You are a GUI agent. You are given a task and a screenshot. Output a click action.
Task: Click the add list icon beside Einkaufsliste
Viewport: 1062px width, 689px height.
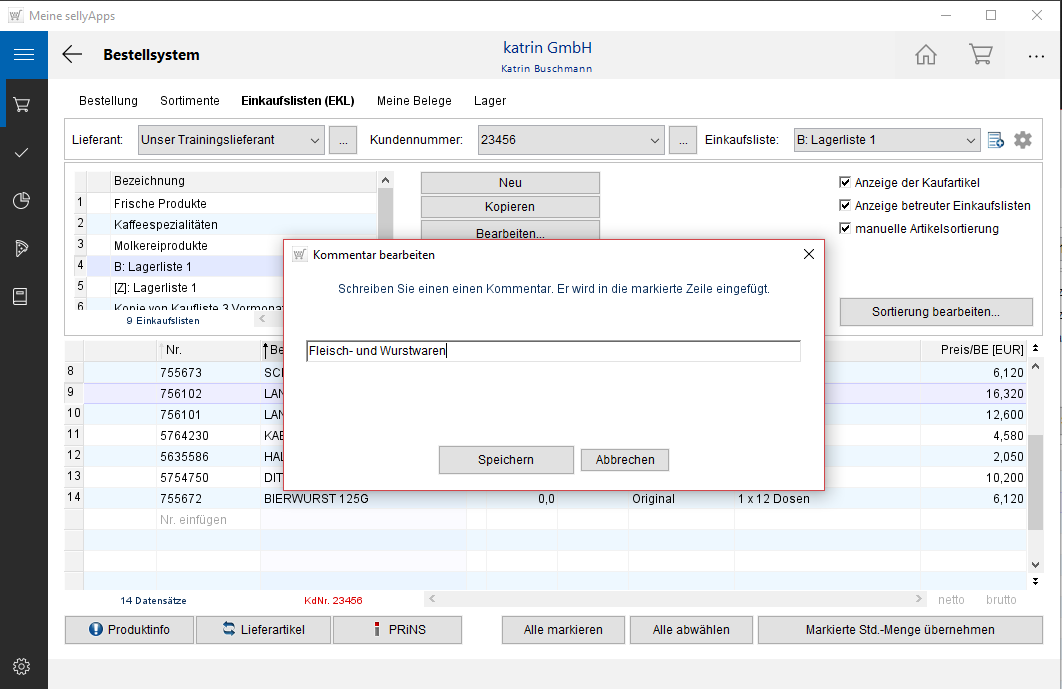point(995,140)
